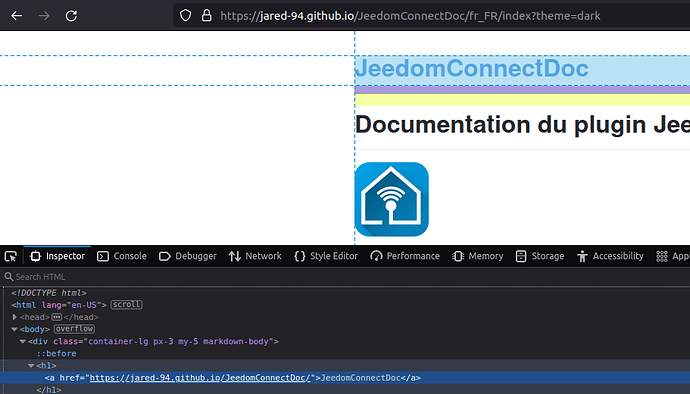Click the scroll badge on html
This screenshot has width=690, height=394.
[126, 305]
